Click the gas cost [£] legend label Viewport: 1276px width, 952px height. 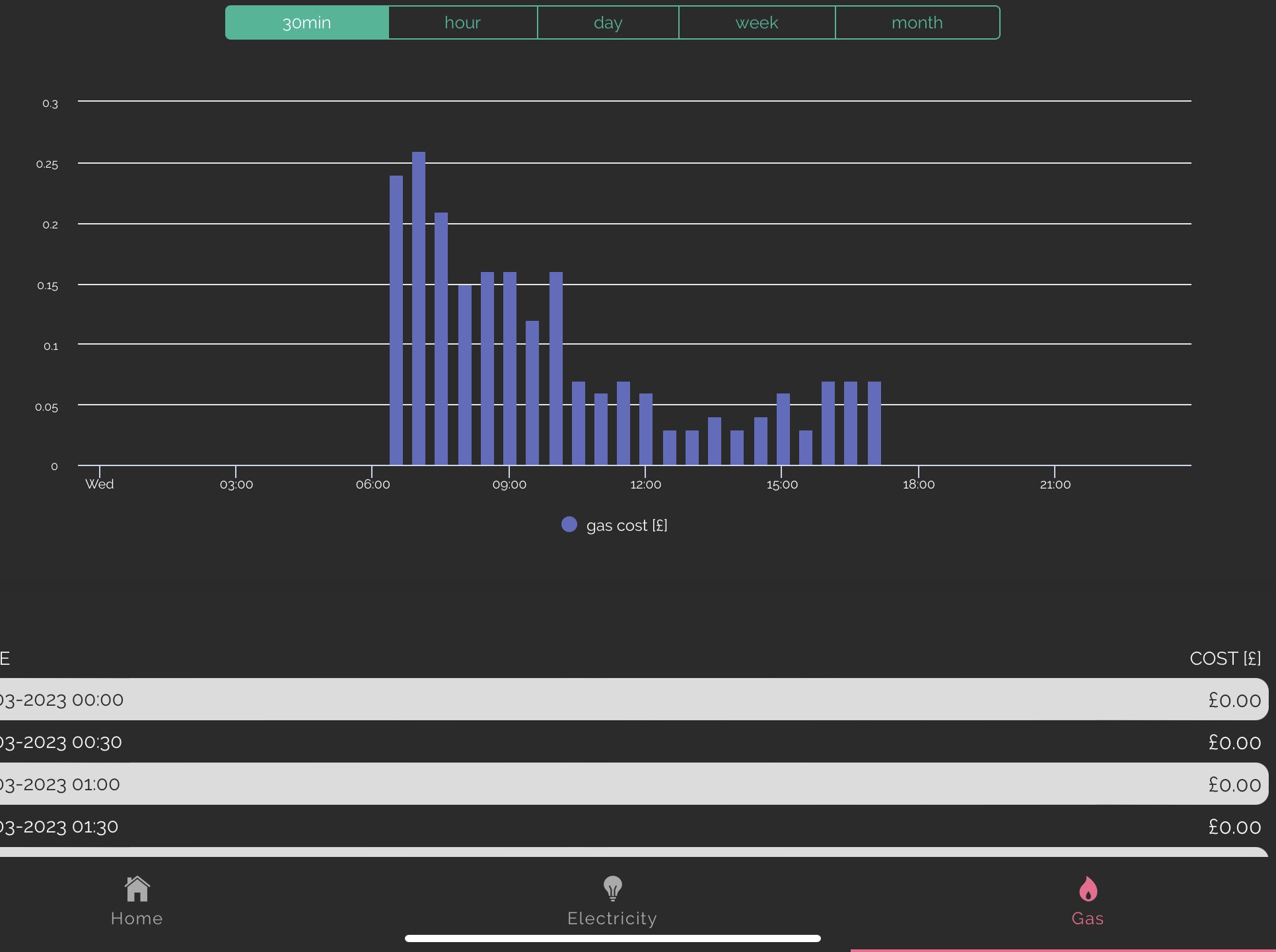click(x=626, y=526)
